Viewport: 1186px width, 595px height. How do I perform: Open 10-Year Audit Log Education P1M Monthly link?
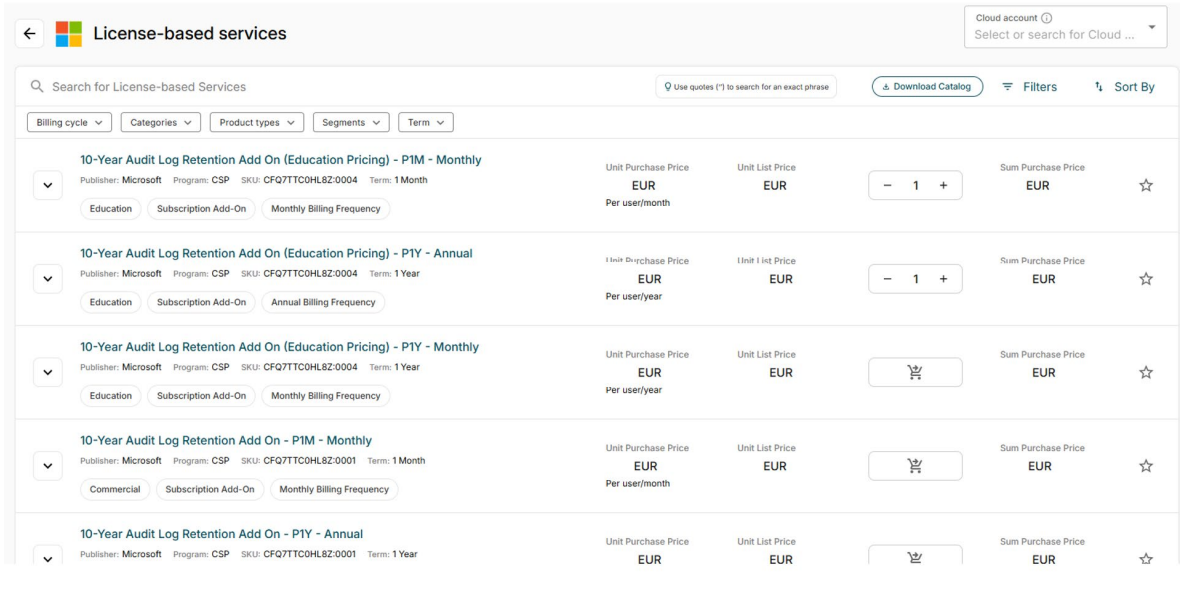pos(281,160)
